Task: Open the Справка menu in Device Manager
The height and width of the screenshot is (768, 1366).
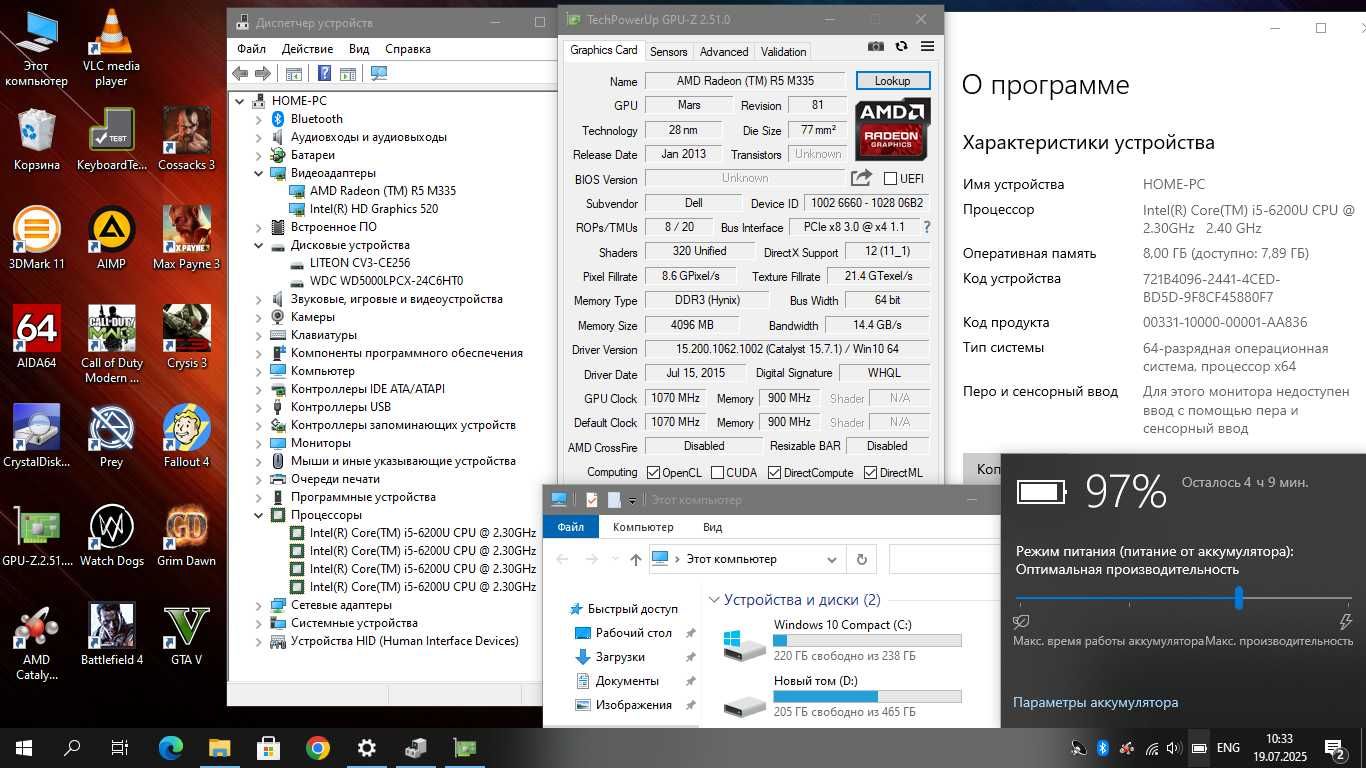Action: pos(407,48)
